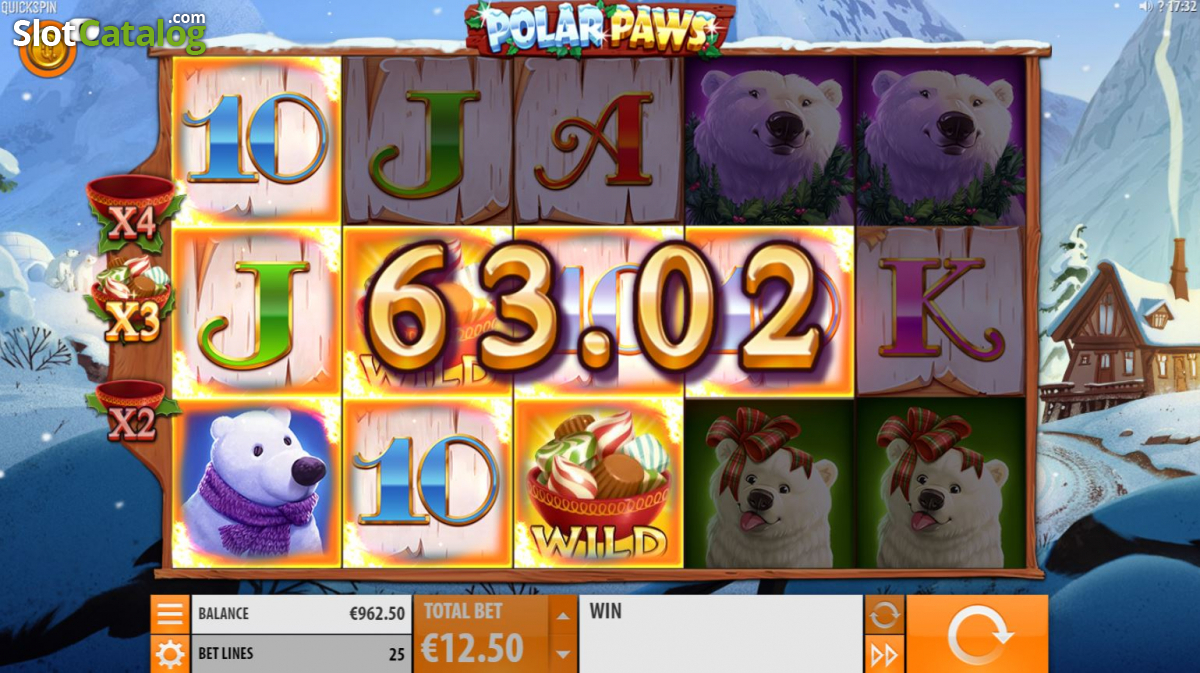The image size is (1200, 673).
Task: Click the X4 multiplier bowl icon
Action: coord(131,213)
